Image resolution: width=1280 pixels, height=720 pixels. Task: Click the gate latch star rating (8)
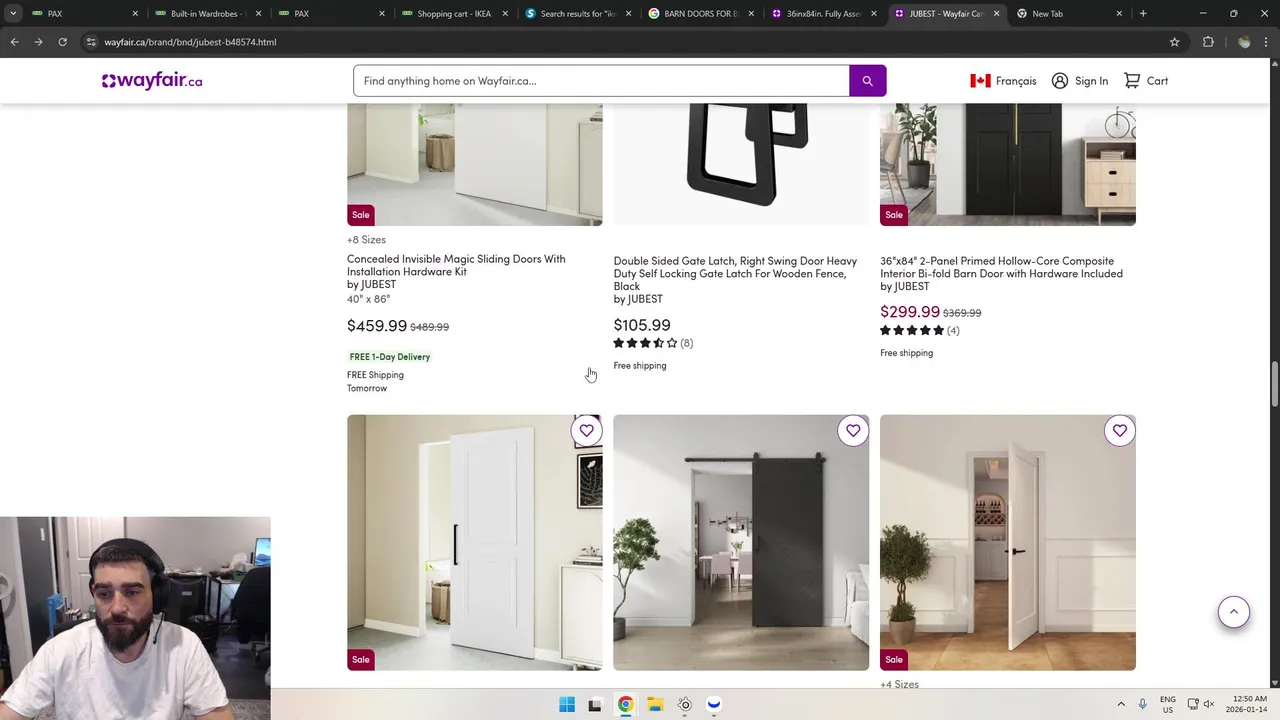tap(653, 343)
